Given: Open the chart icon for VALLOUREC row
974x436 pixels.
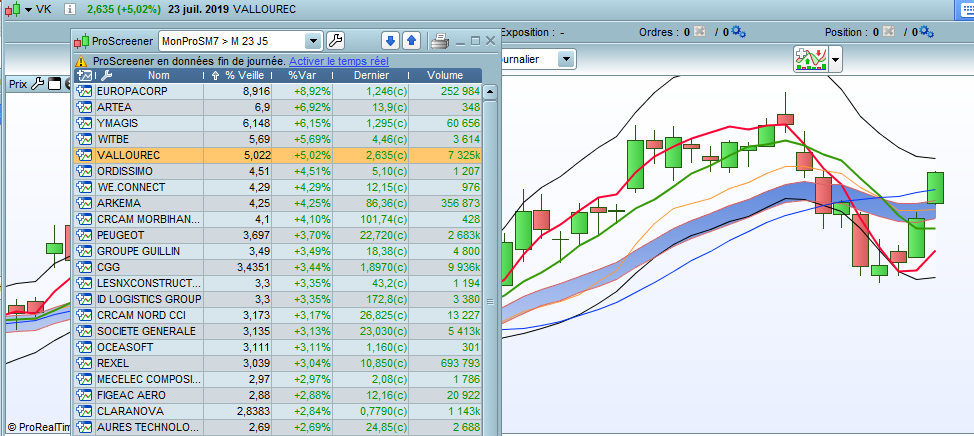Looking at the screenshot, I should (x=84, y=155).
